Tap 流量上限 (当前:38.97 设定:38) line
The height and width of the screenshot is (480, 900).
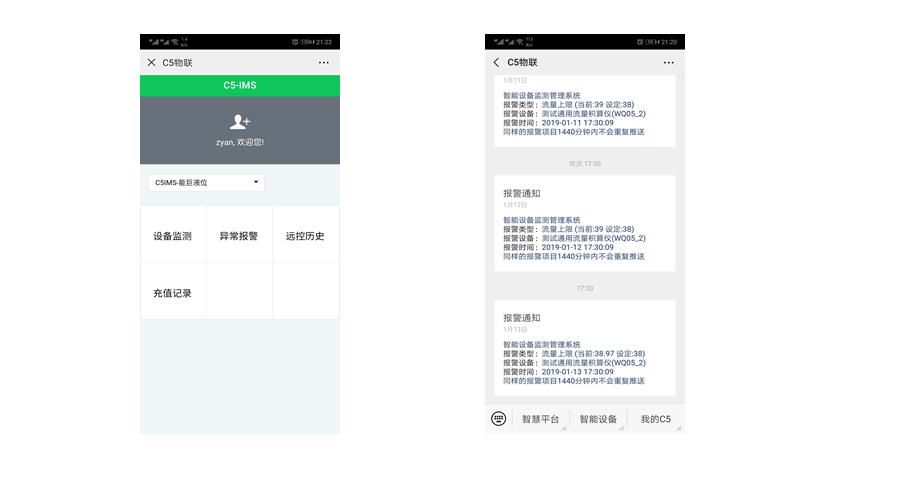pyautogui.click(x=593, y=354)
